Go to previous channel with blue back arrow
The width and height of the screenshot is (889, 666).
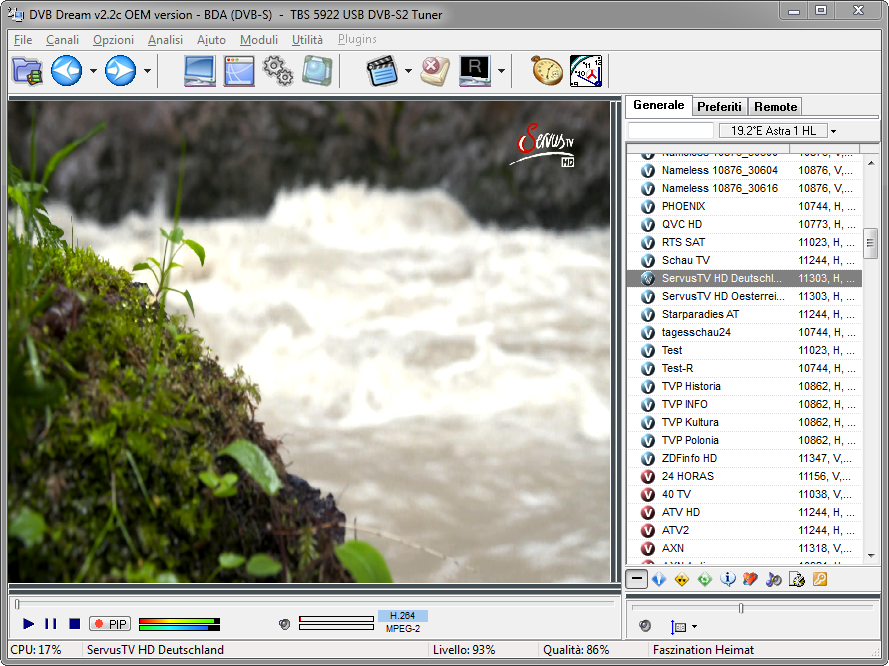(66, 71)
